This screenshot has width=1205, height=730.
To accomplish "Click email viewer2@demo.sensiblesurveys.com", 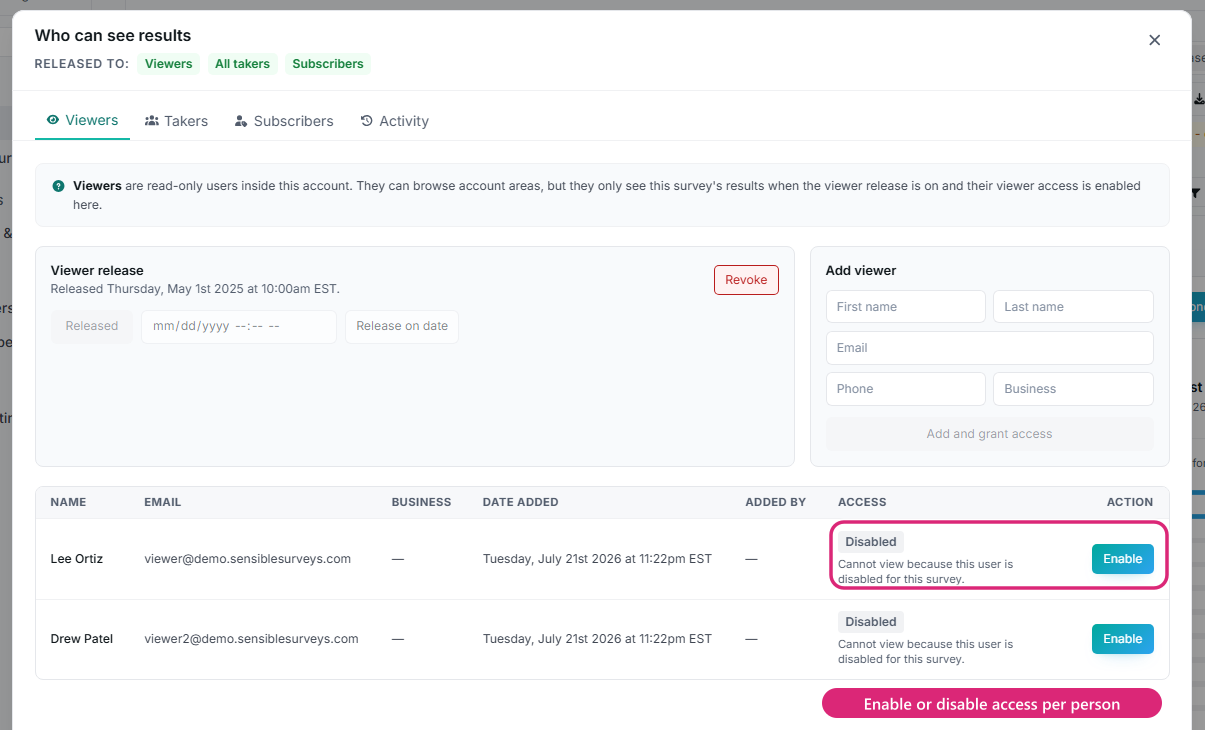I will click(251, 639).
